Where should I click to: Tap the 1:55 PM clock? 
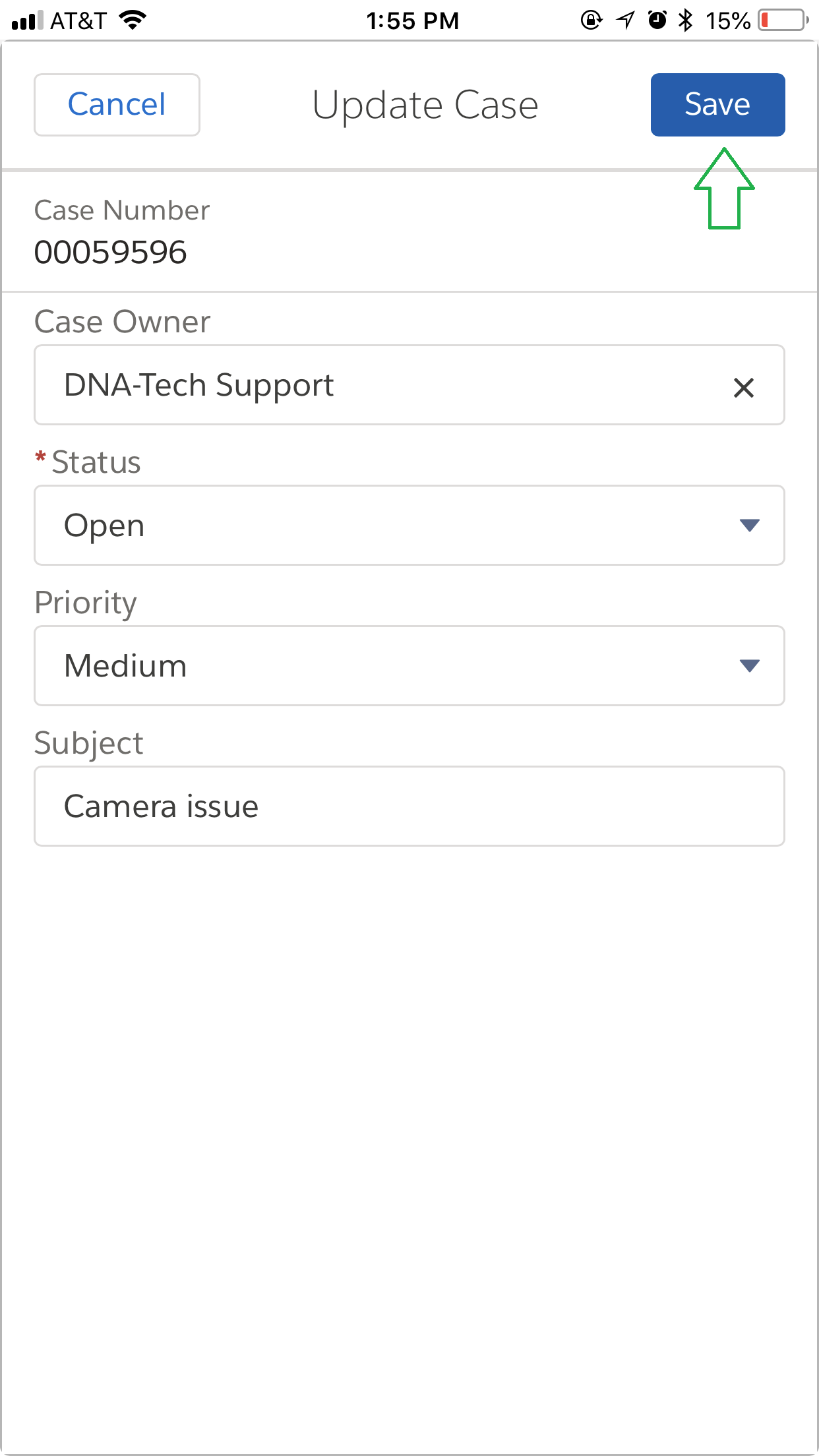tap(412, 21)
